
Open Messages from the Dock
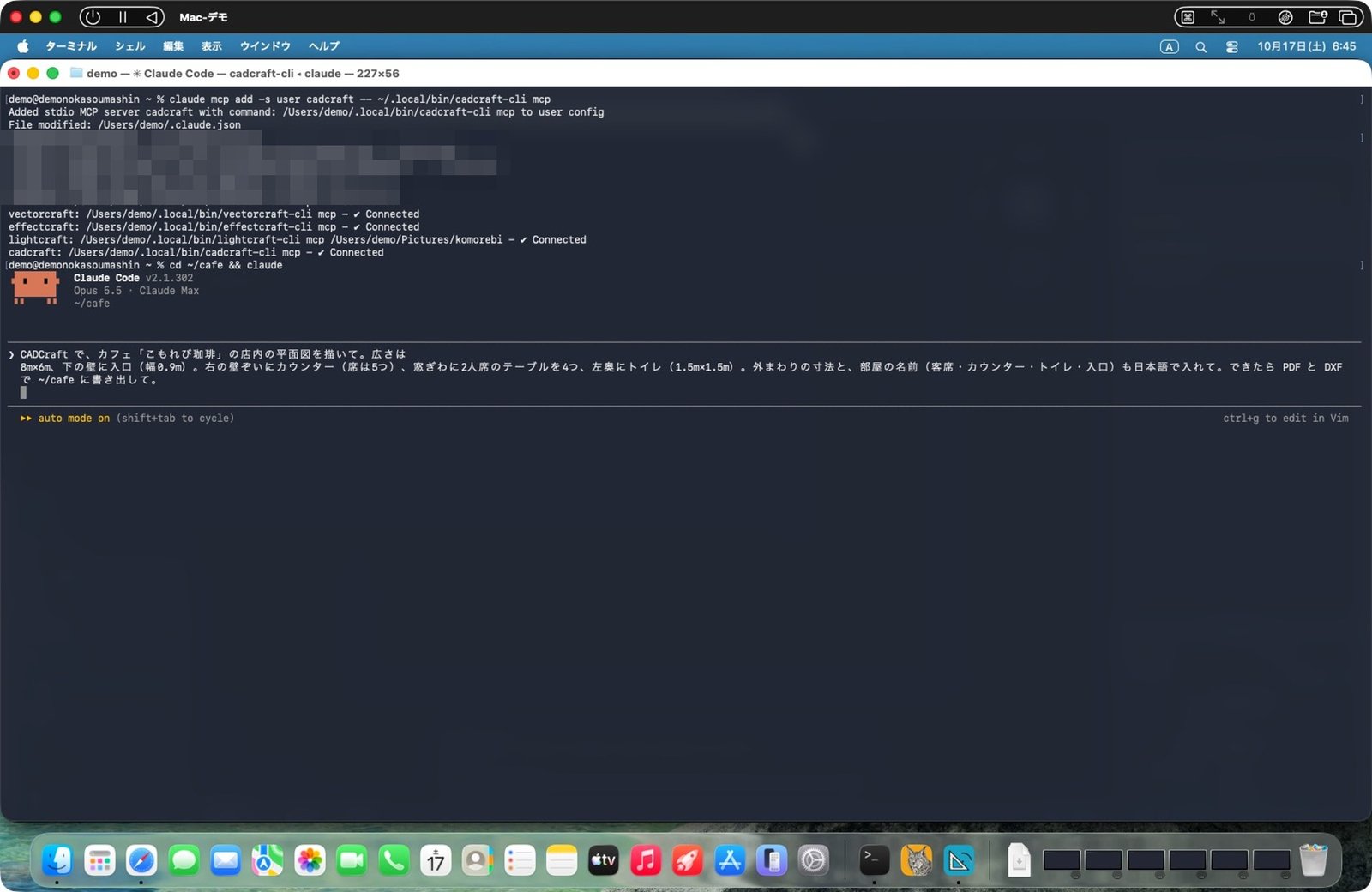(x=184, y=860)
